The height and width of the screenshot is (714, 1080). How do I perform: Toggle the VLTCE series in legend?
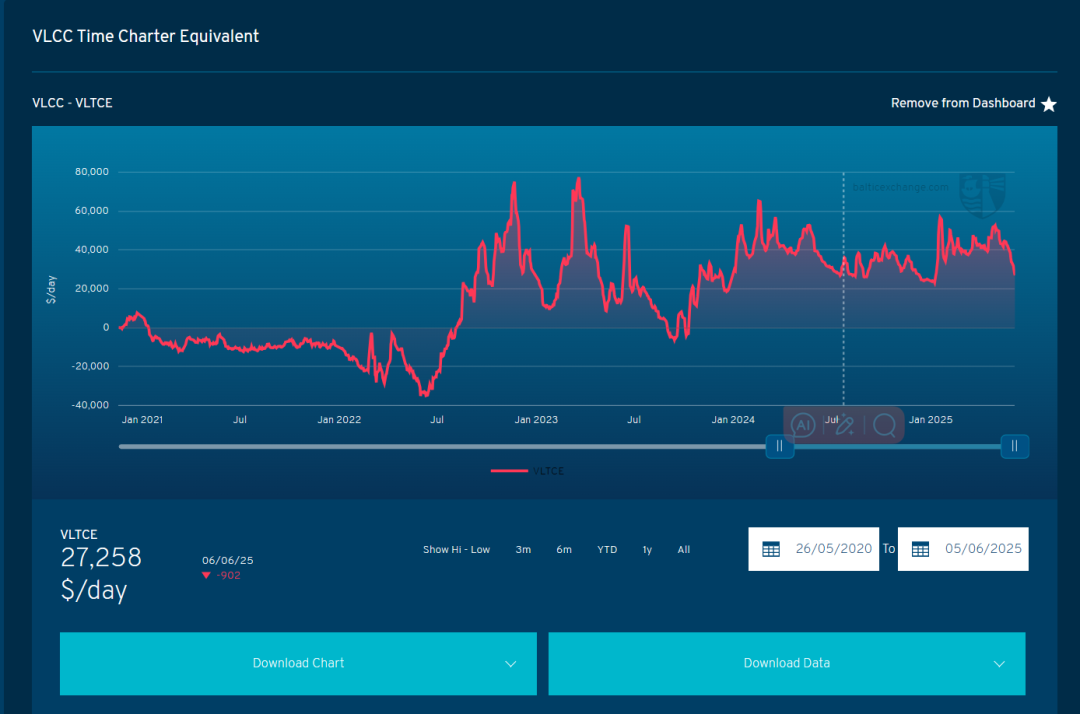tap(528, 471)
